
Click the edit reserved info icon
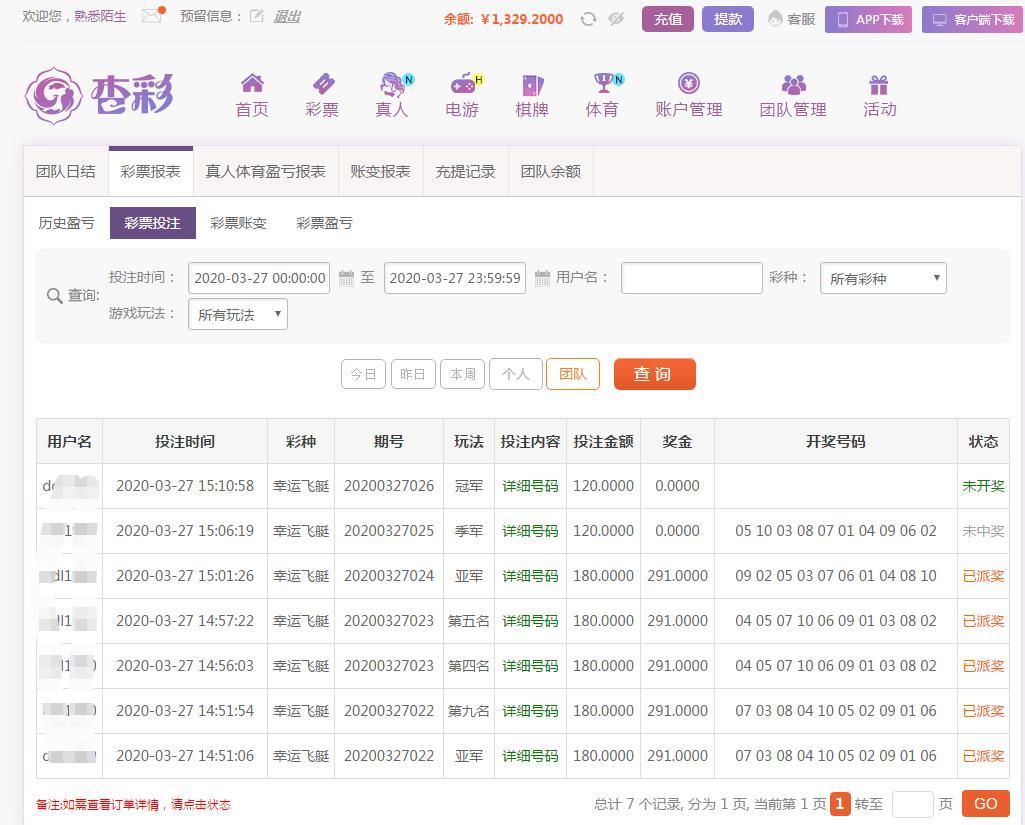click(257, 16)
